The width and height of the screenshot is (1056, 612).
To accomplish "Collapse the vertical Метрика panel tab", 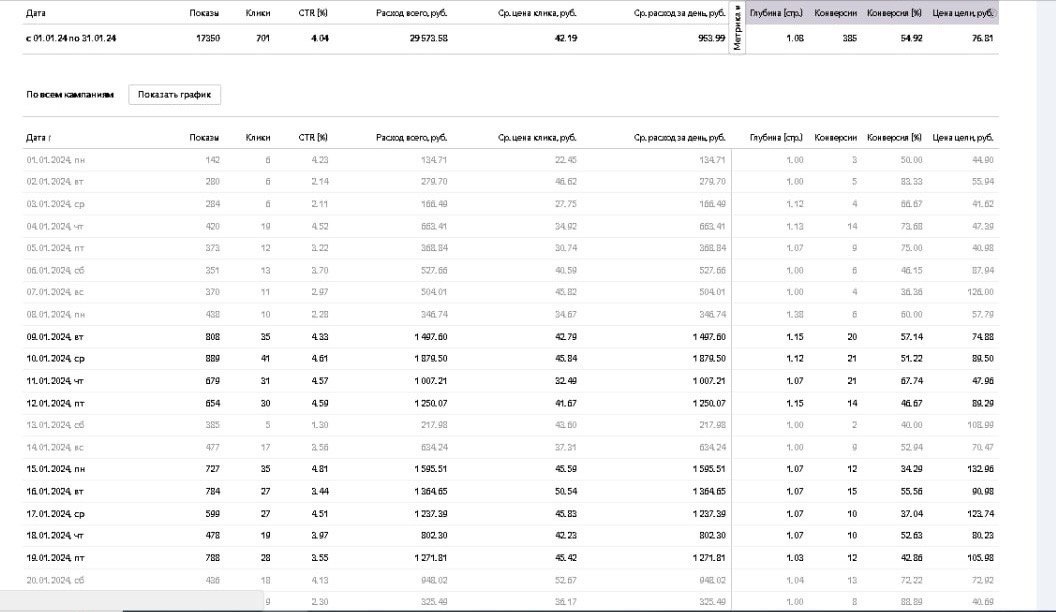I will [x=737, y=28].
